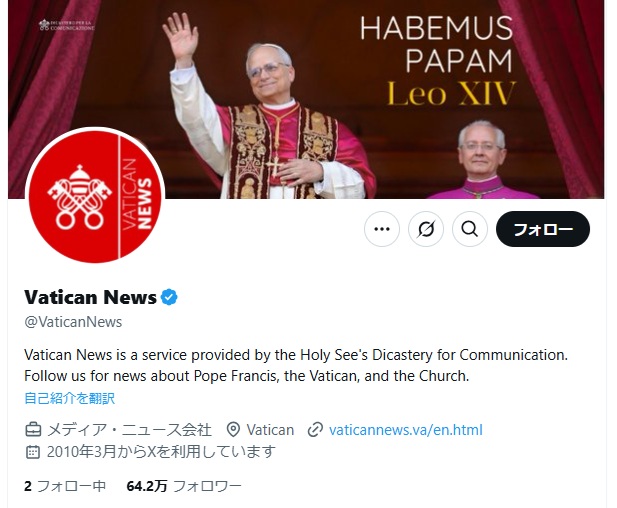Click the メディア・ニュース会社 category label
Viewport: 617px width, 508px height.
[x=129, y=430]
